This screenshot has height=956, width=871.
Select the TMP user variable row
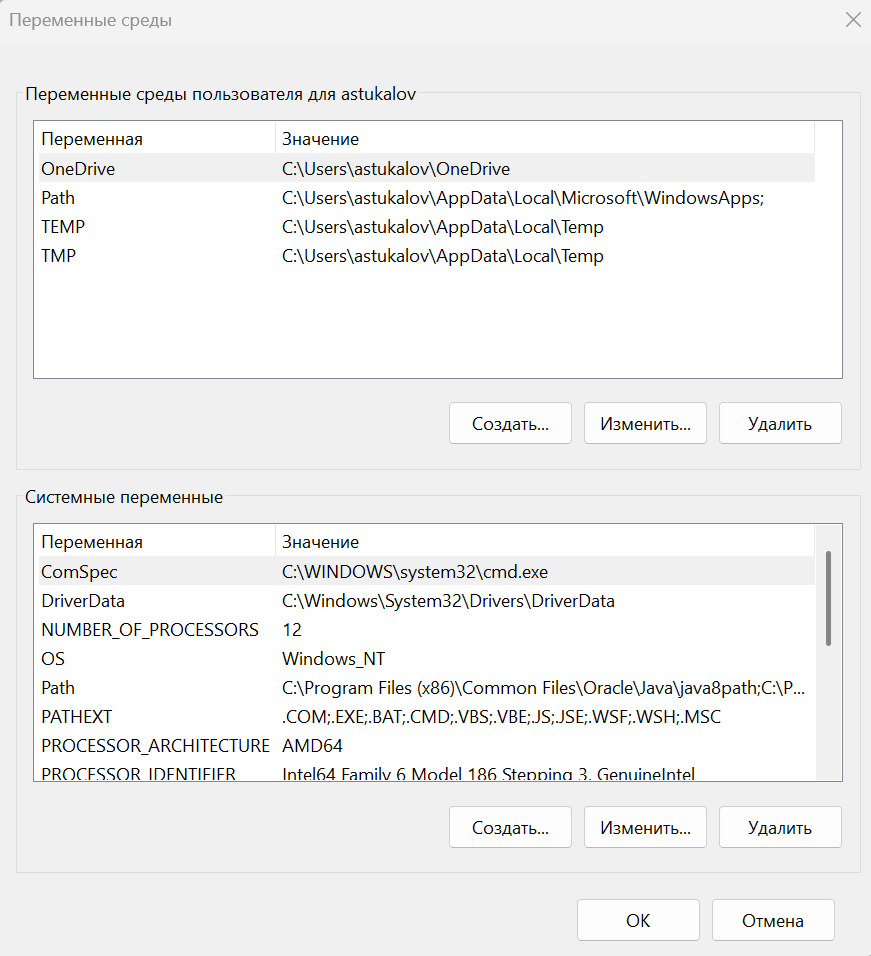click(x=59, y=256)
